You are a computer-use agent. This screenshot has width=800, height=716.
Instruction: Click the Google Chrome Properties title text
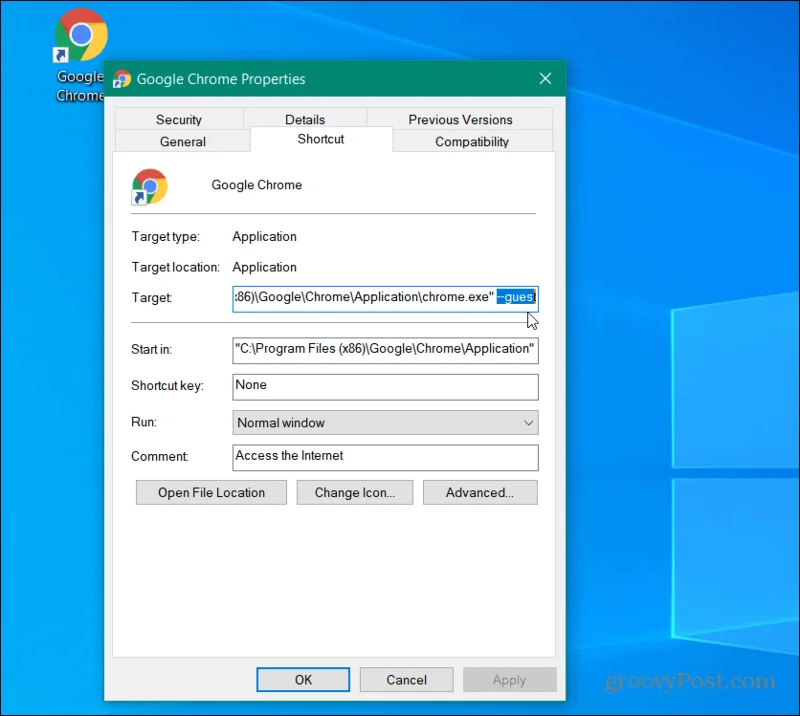point(221,79)
